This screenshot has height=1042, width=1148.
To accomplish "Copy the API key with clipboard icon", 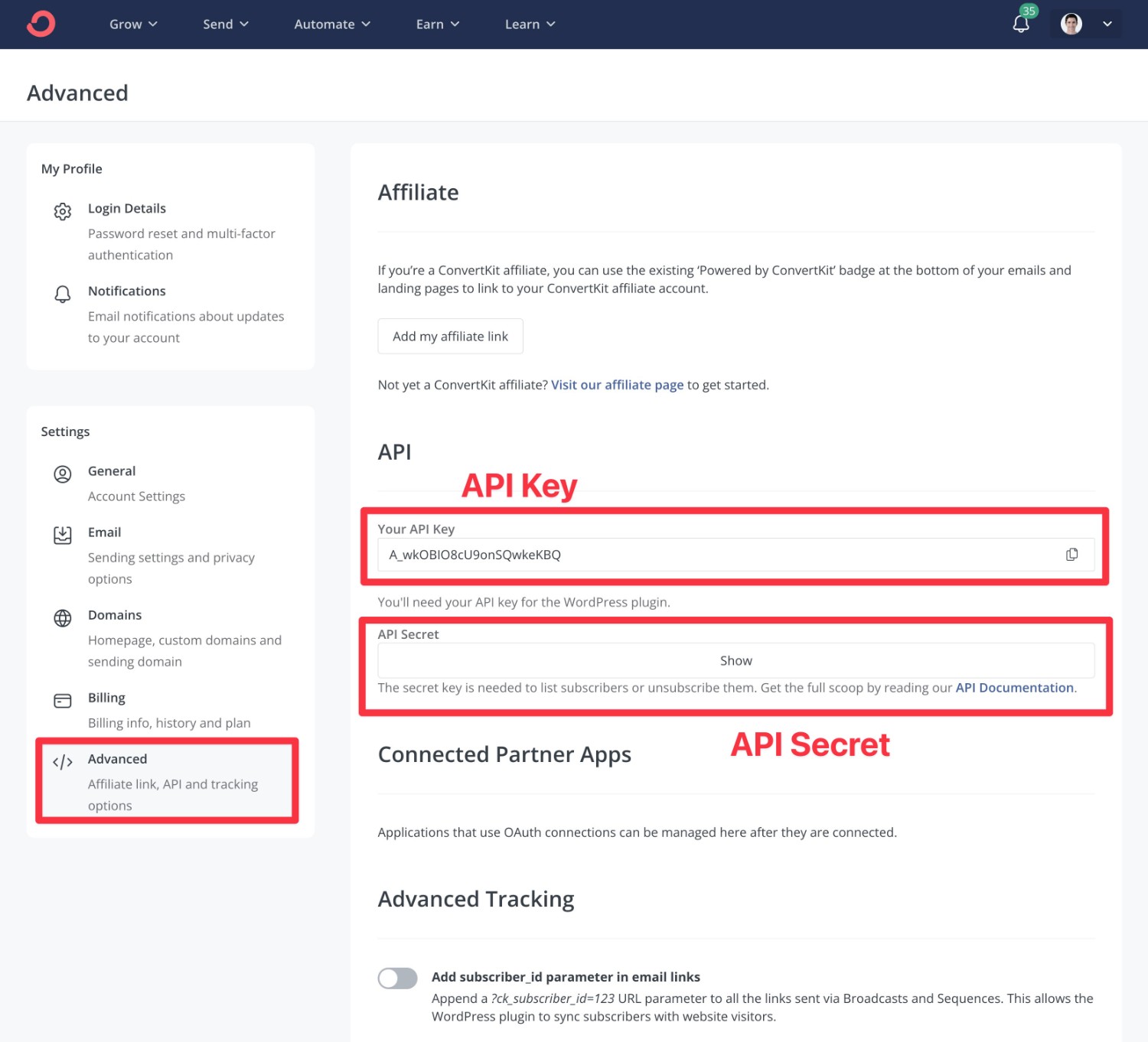I will point(1072,555).
